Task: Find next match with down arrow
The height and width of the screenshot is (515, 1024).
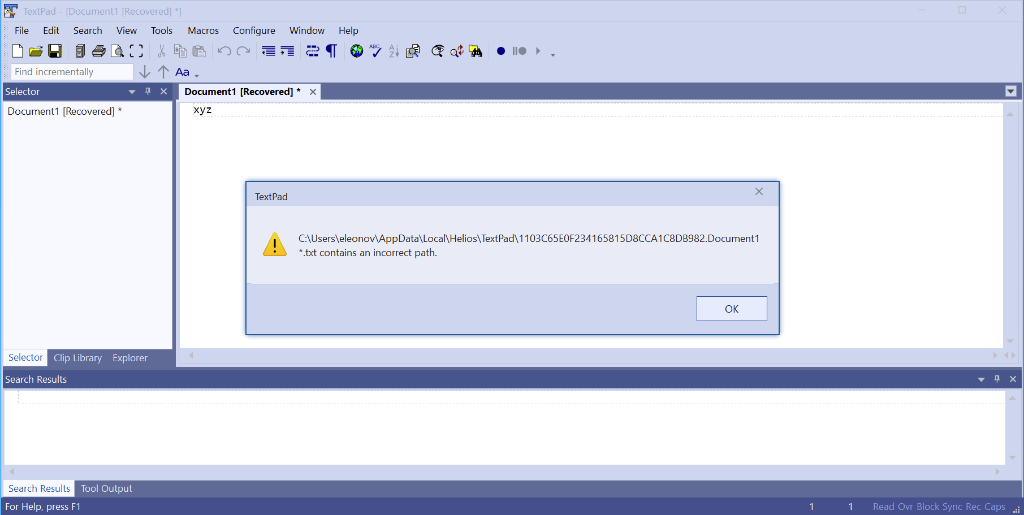Action: coord(145,72)
